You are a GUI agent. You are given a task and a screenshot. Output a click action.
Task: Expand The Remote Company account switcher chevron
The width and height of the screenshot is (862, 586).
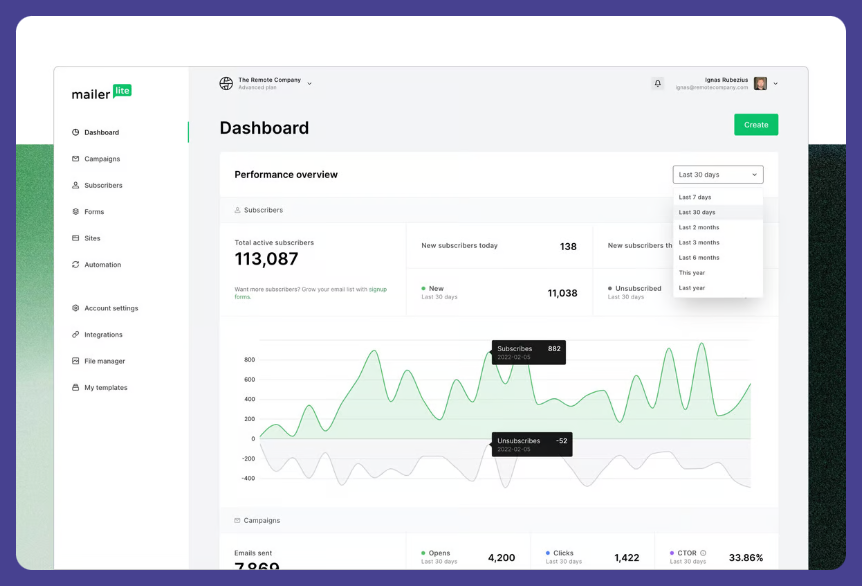pyautogui.click(x=310, y=84)
